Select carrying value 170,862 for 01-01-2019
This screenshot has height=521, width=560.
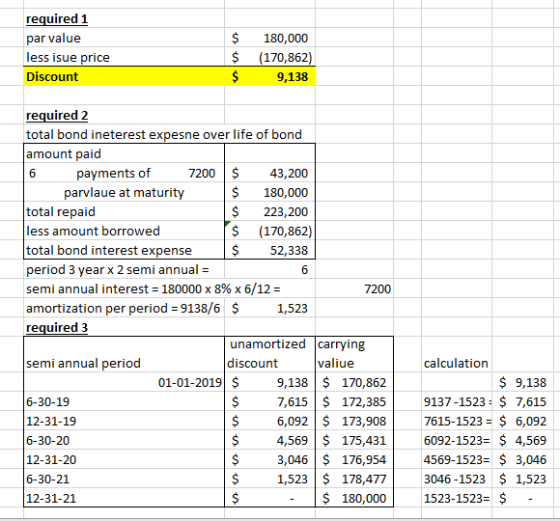354,382
